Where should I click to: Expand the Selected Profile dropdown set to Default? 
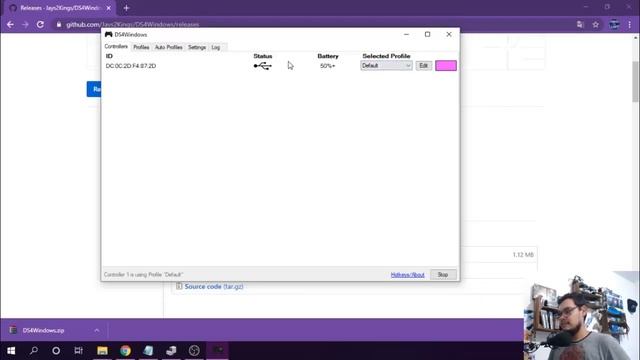pos(386,66)
